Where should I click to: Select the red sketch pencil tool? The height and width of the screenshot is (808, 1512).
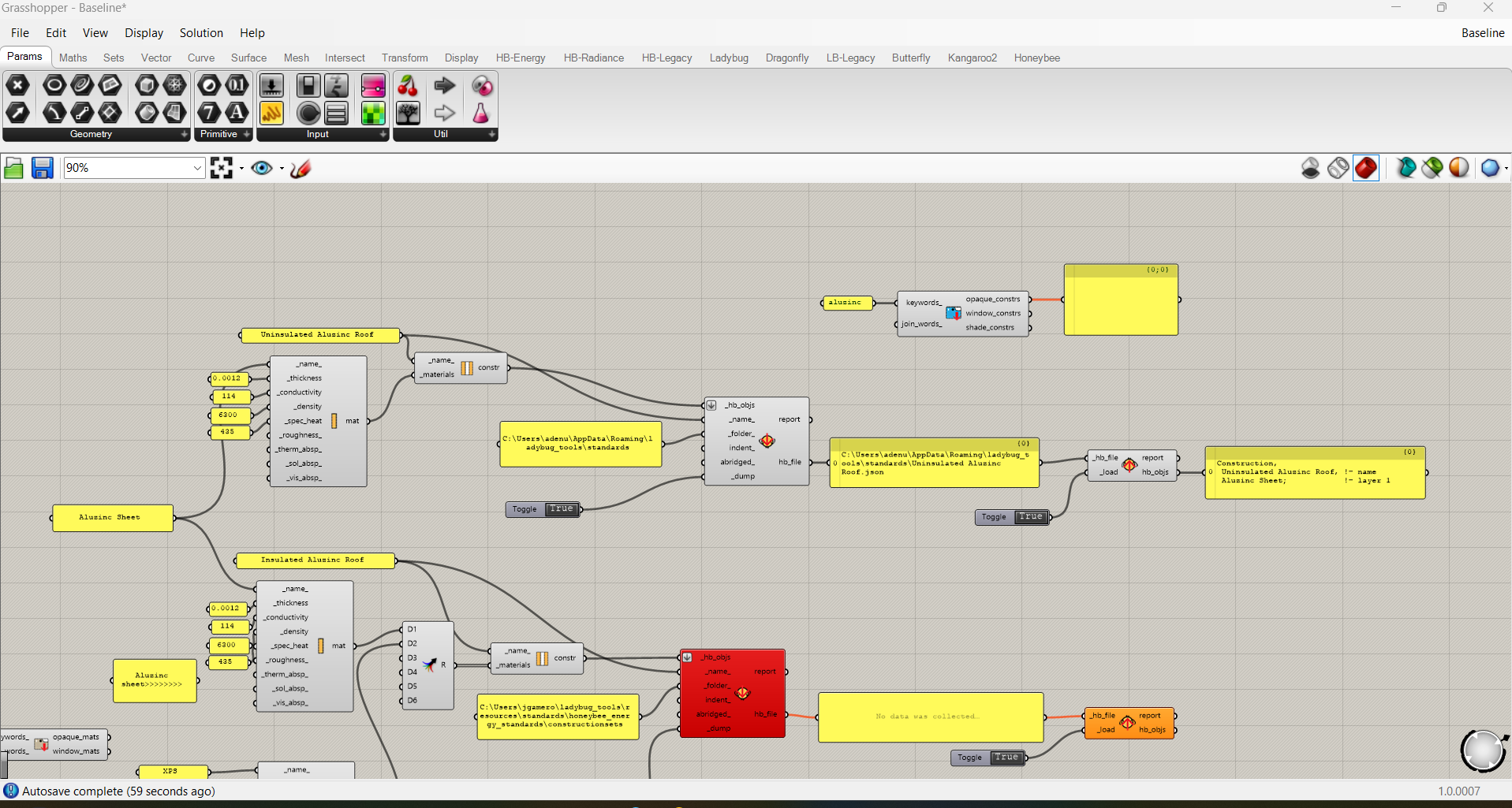[301, 168]
